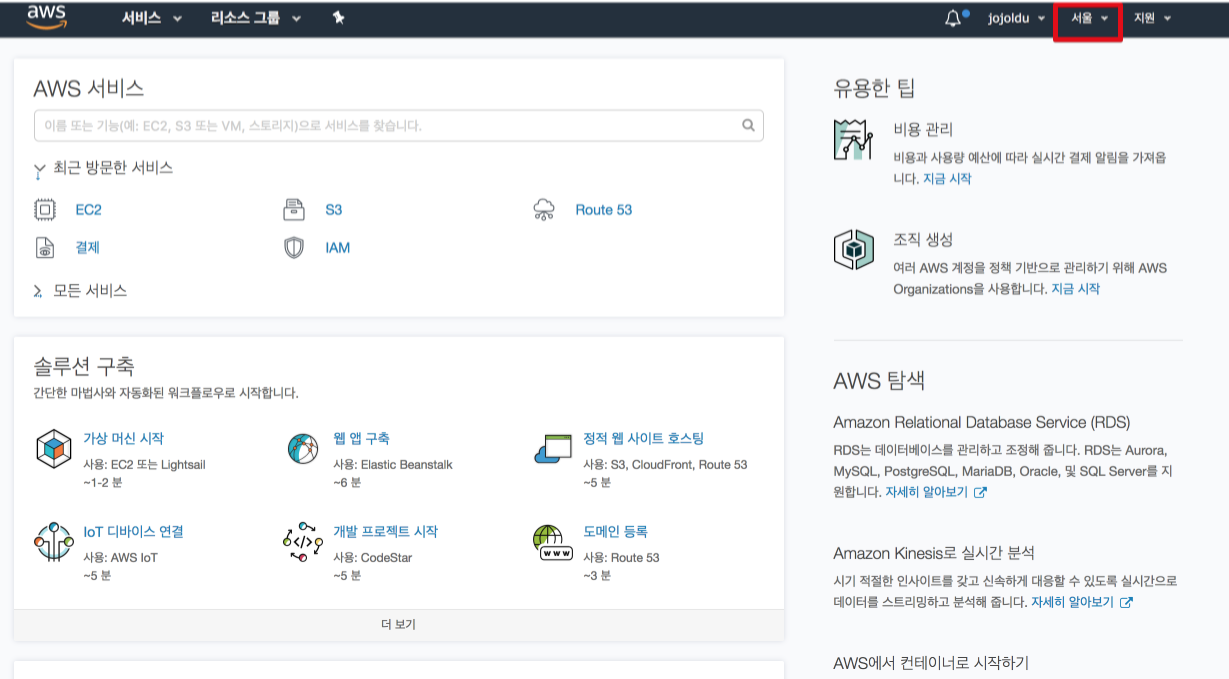Open the 결제 billing link
The image size is (1229, 679).
(x=88, y=248)
